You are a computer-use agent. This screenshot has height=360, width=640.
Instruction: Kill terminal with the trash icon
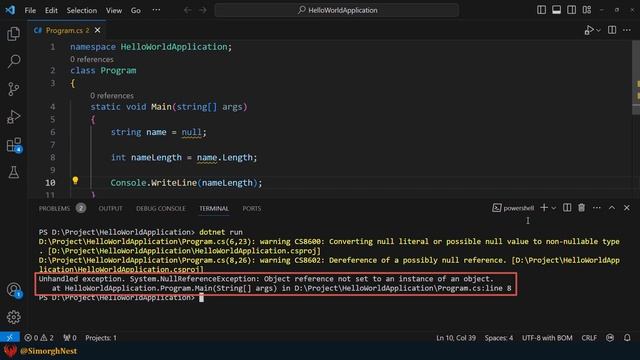coord(582,208)
